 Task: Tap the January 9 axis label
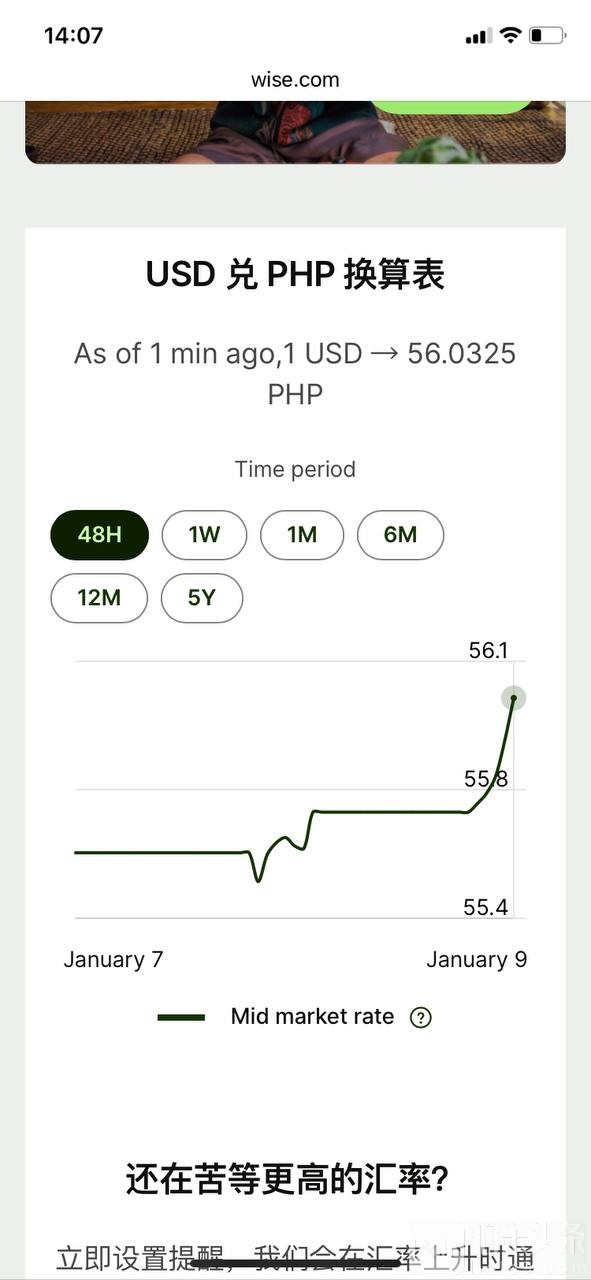[x=477, y=960]
